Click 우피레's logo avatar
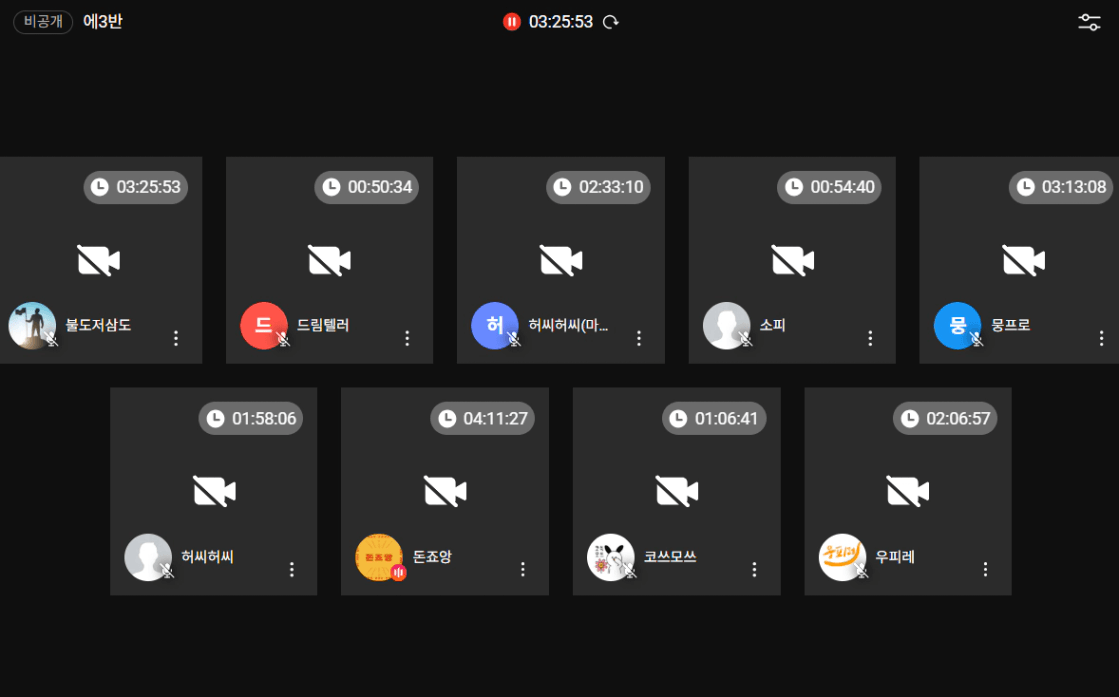 tap(842, 557)
